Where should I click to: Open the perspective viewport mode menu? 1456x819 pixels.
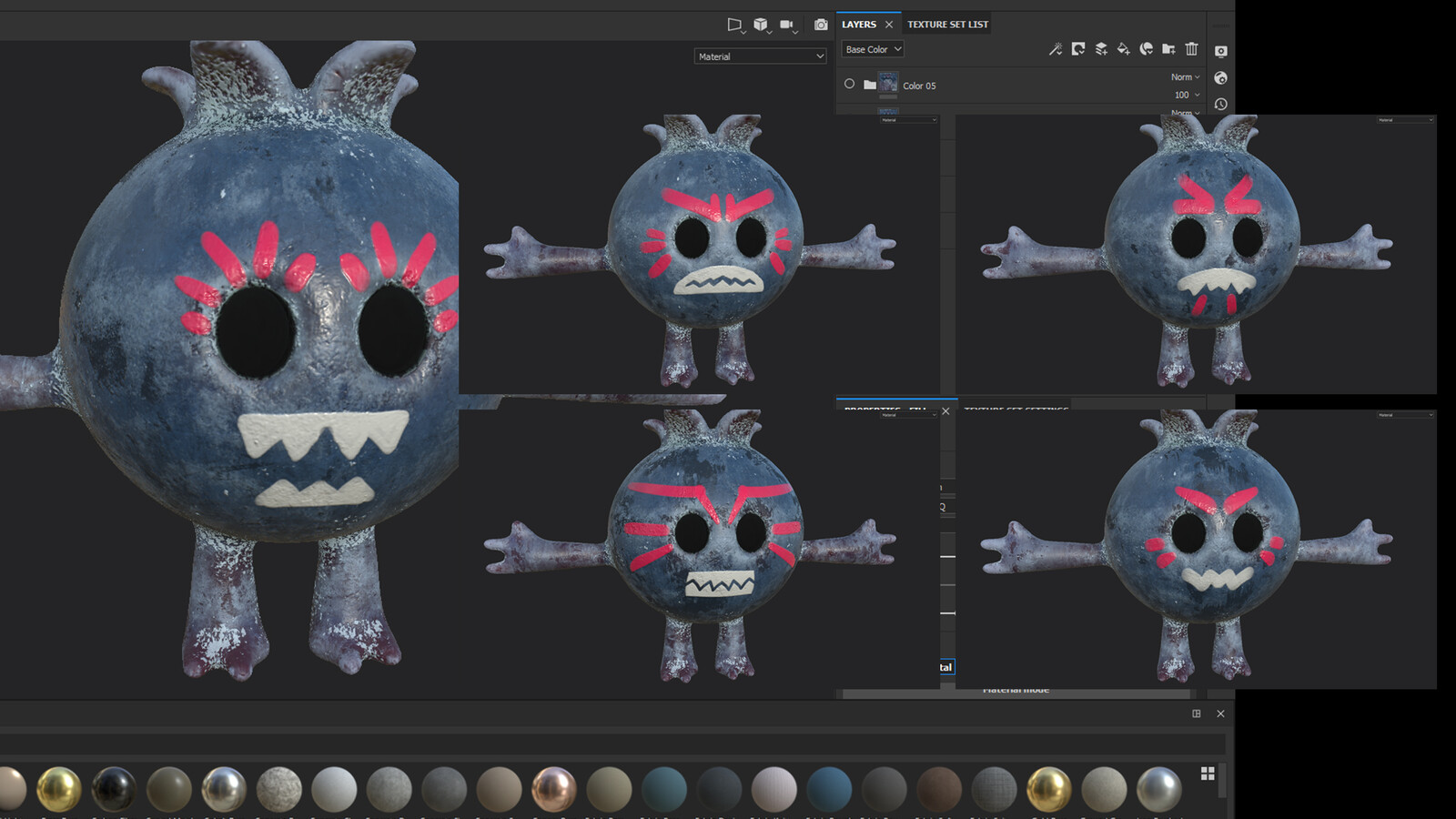735,25
